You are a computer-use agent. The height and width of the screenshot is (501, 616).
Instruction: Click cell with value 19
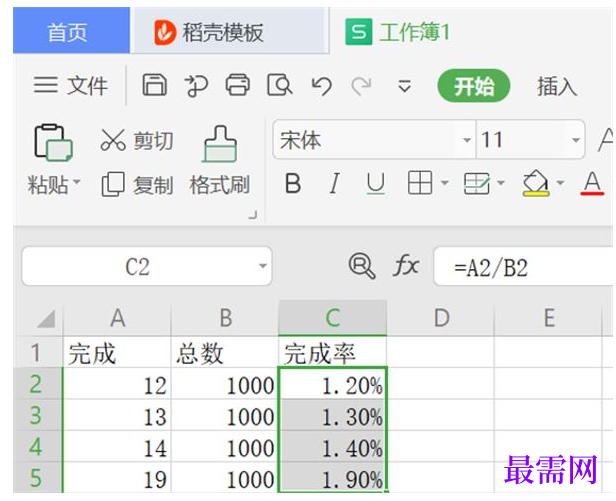coord(117,477)
